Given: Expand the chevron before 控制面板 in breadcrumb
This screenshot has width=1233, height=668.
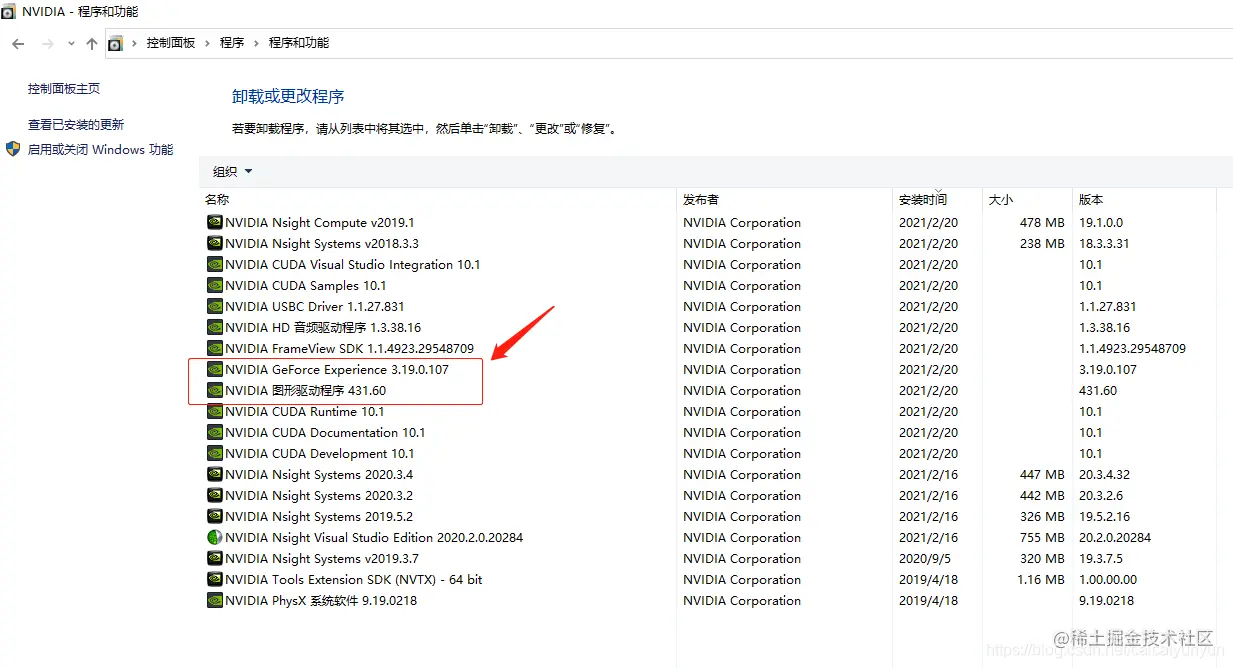Looking at the screenshot, I should (x=135, y=43).
